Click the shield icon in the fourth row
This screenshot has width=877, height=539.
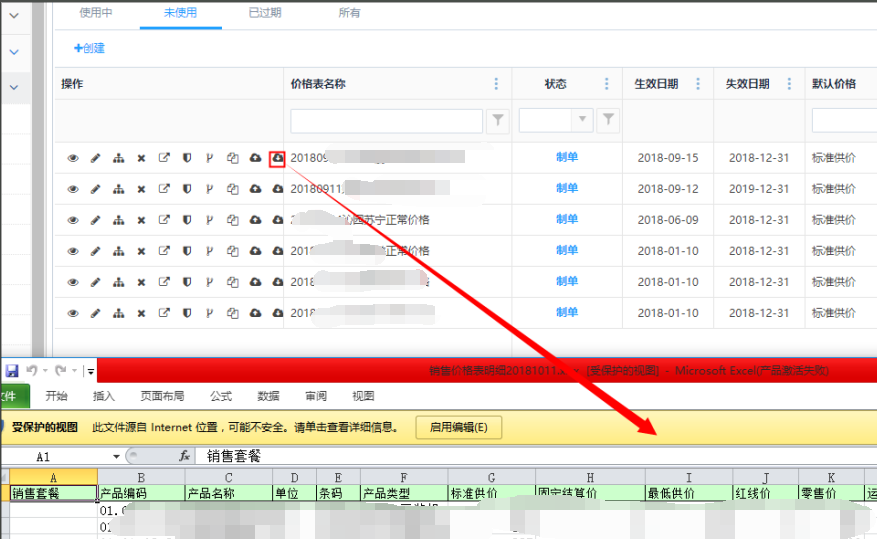tap(186, 251)
